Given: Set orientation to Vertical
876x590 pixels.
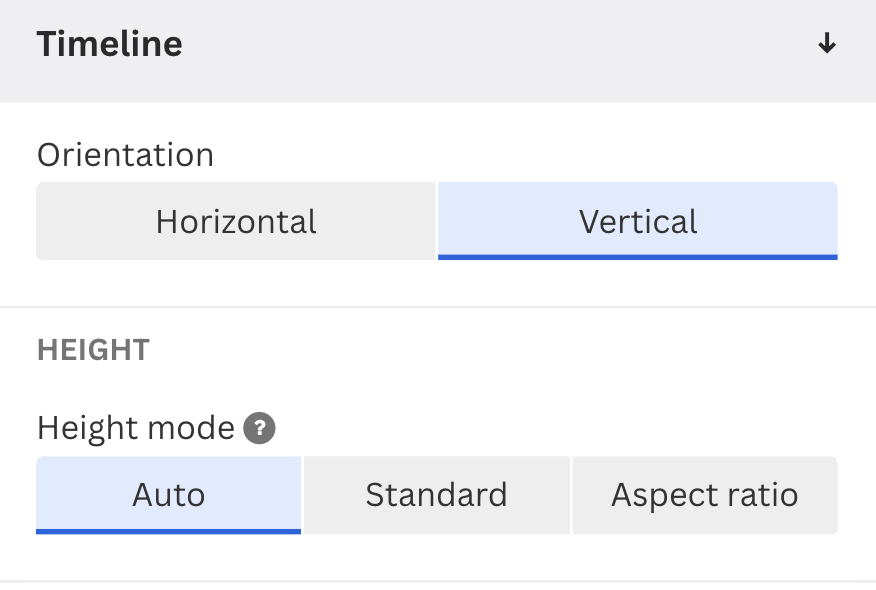Looking at the screenshot, I should tap(638, 221).
